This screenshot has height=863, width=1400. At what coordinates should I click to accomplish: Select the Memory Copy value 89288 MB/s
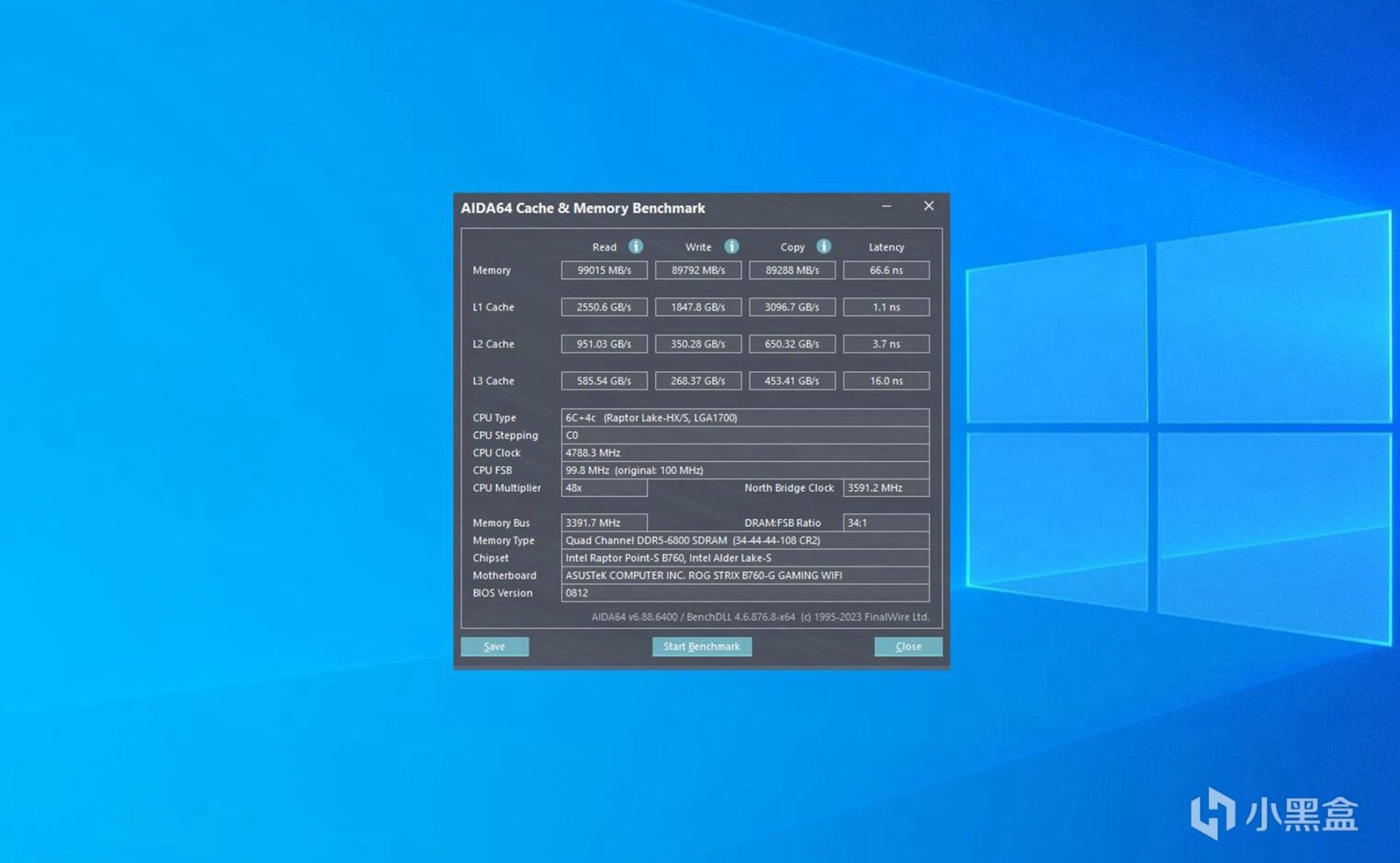[x=792, y=271]
